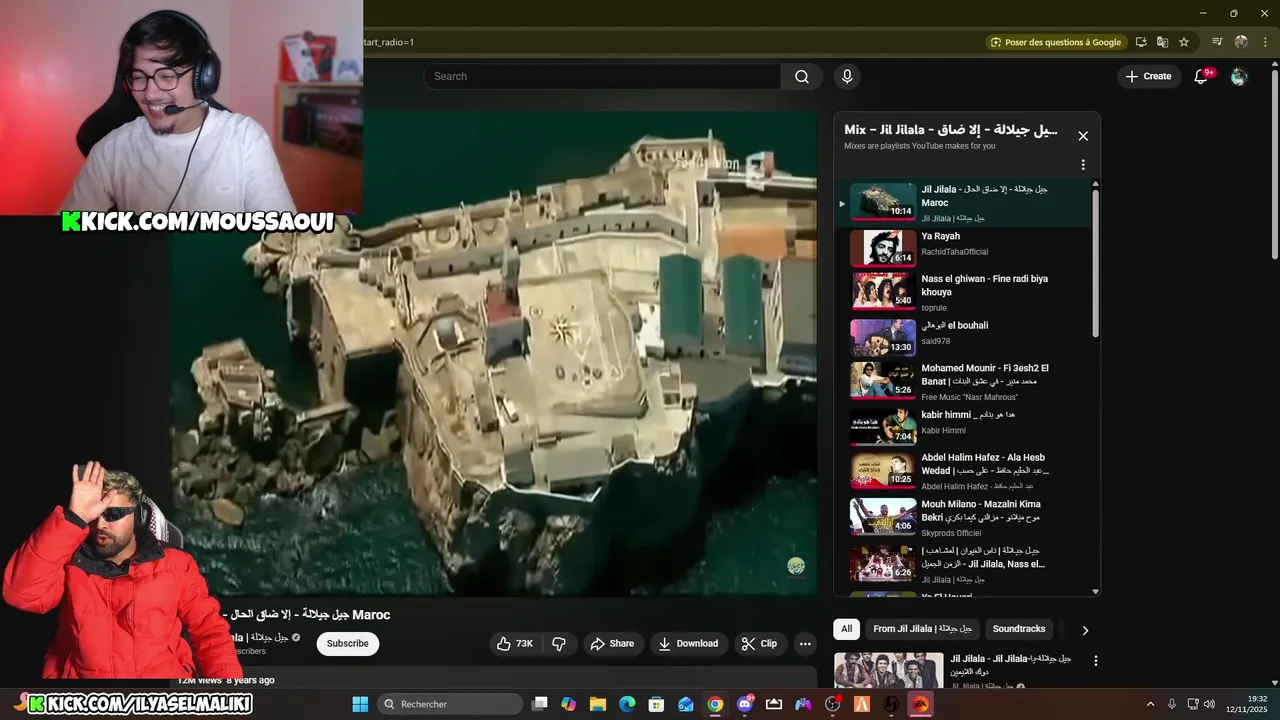
Task: Click the Download button
Action: tap(688, 644)
